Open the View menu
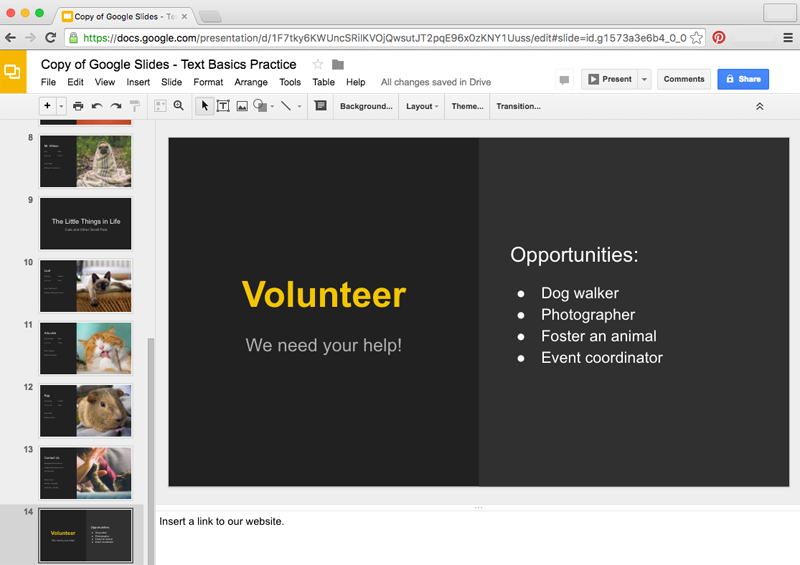Image resolution: width=800 pixels, height=565 pixels. [105, 82]
